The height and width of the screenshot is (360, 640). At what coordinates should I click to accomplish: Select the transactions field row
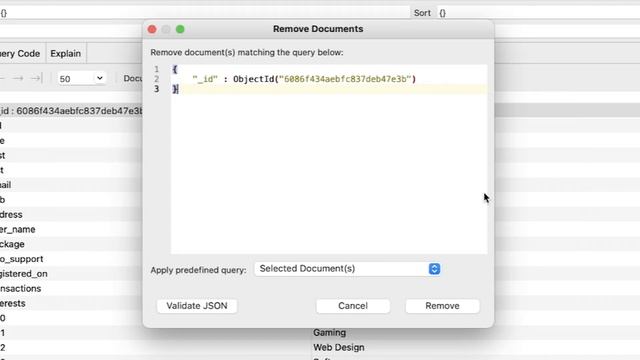click(x=71, y=288)
